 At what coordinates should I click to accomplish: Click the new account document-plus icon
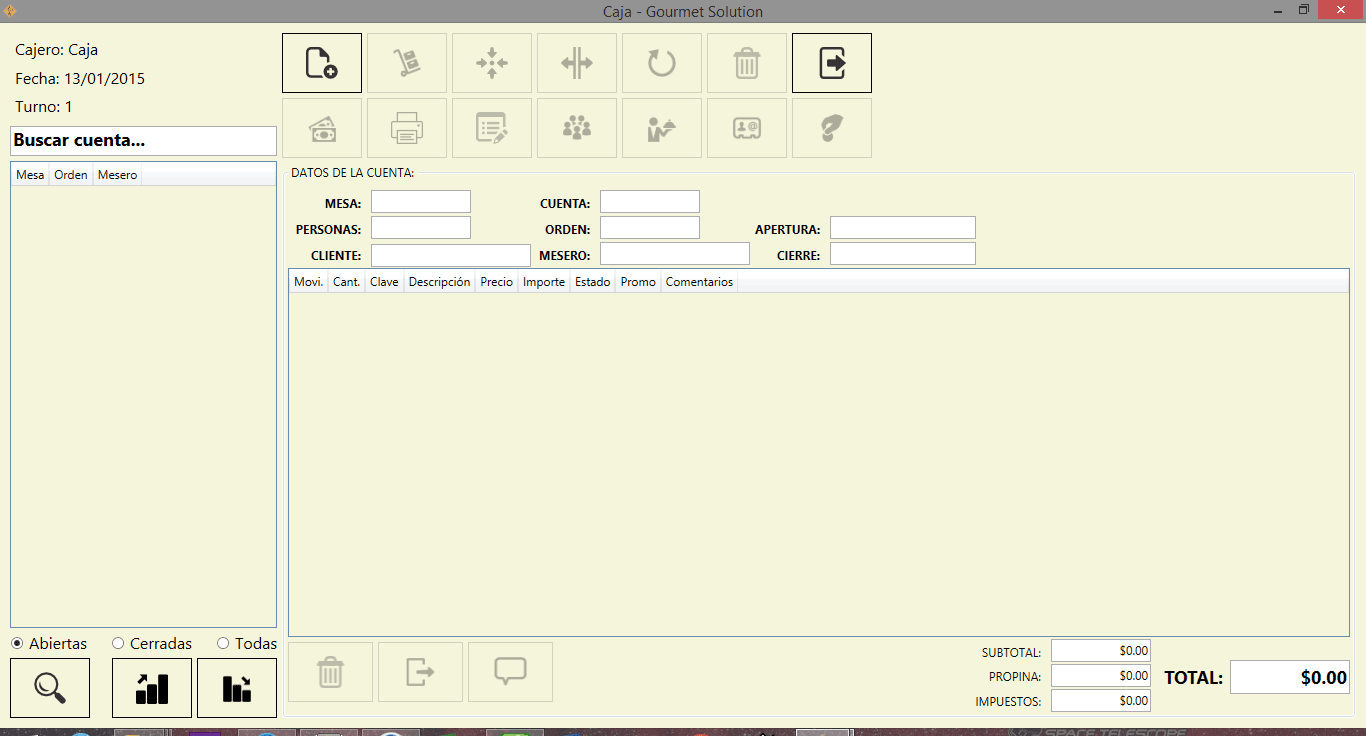(321, 63)
